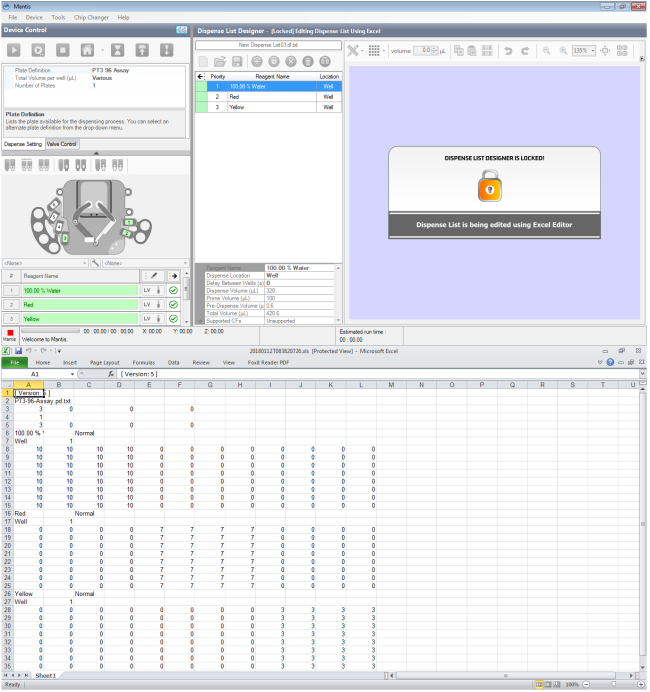Click the Stop button in Device Control
This screenshot has height=692, width=650.
[x=63, y=49]
